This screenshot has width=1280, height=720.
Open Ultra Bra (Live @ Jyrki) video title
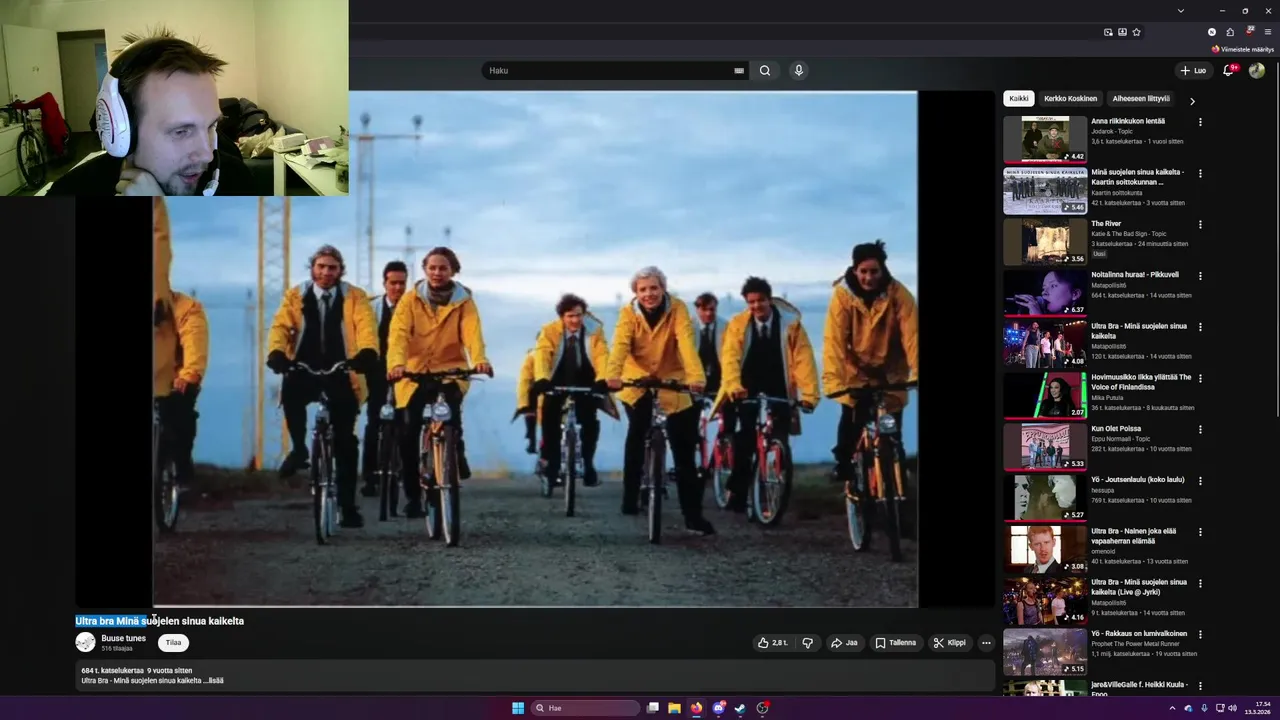pyautogui.click(x=1139, y=587)
